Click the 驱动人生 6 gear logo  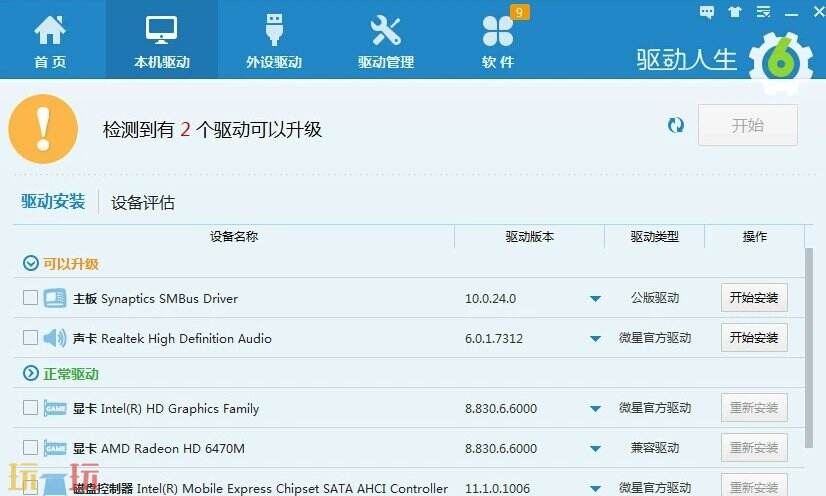coord(780,63)
